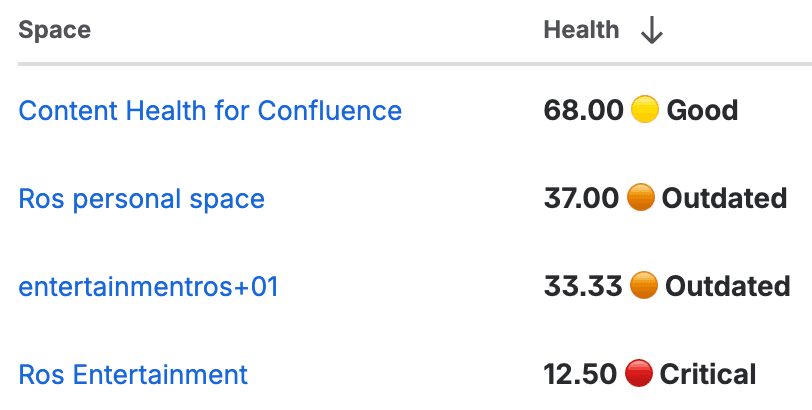Click the orange circle in entertainmentros+01 row

643,287
